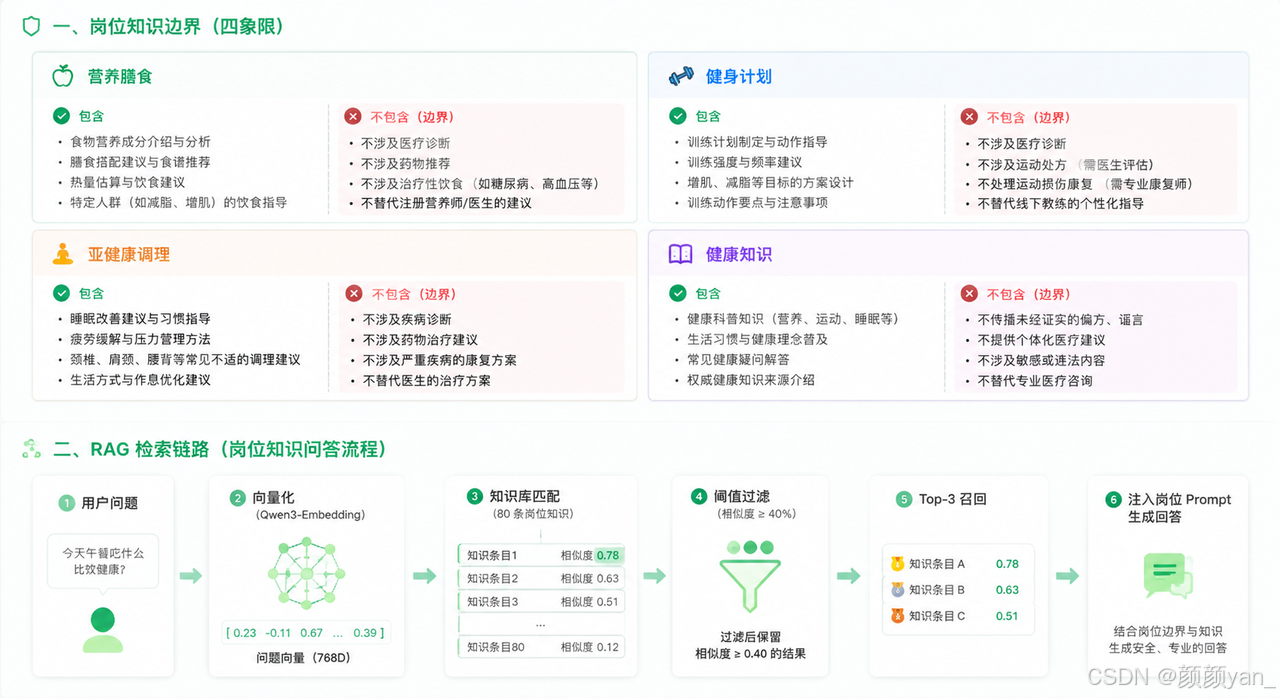Click the red X icon in 亚健康调理 card
The image size is (1280, 698).
353,294
